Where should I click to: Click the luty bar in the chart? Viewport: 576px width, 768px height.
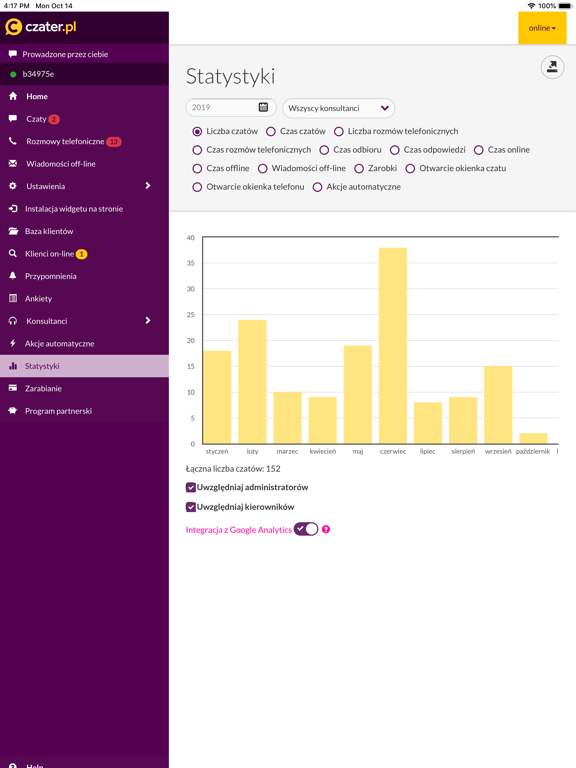tap(252, 382)
